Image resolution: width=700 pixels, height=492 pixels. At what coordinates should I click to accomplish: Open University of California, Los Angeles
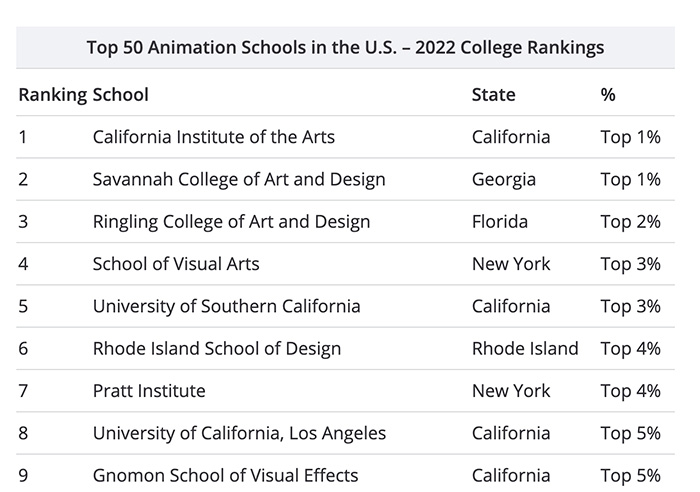click(239, 433)
